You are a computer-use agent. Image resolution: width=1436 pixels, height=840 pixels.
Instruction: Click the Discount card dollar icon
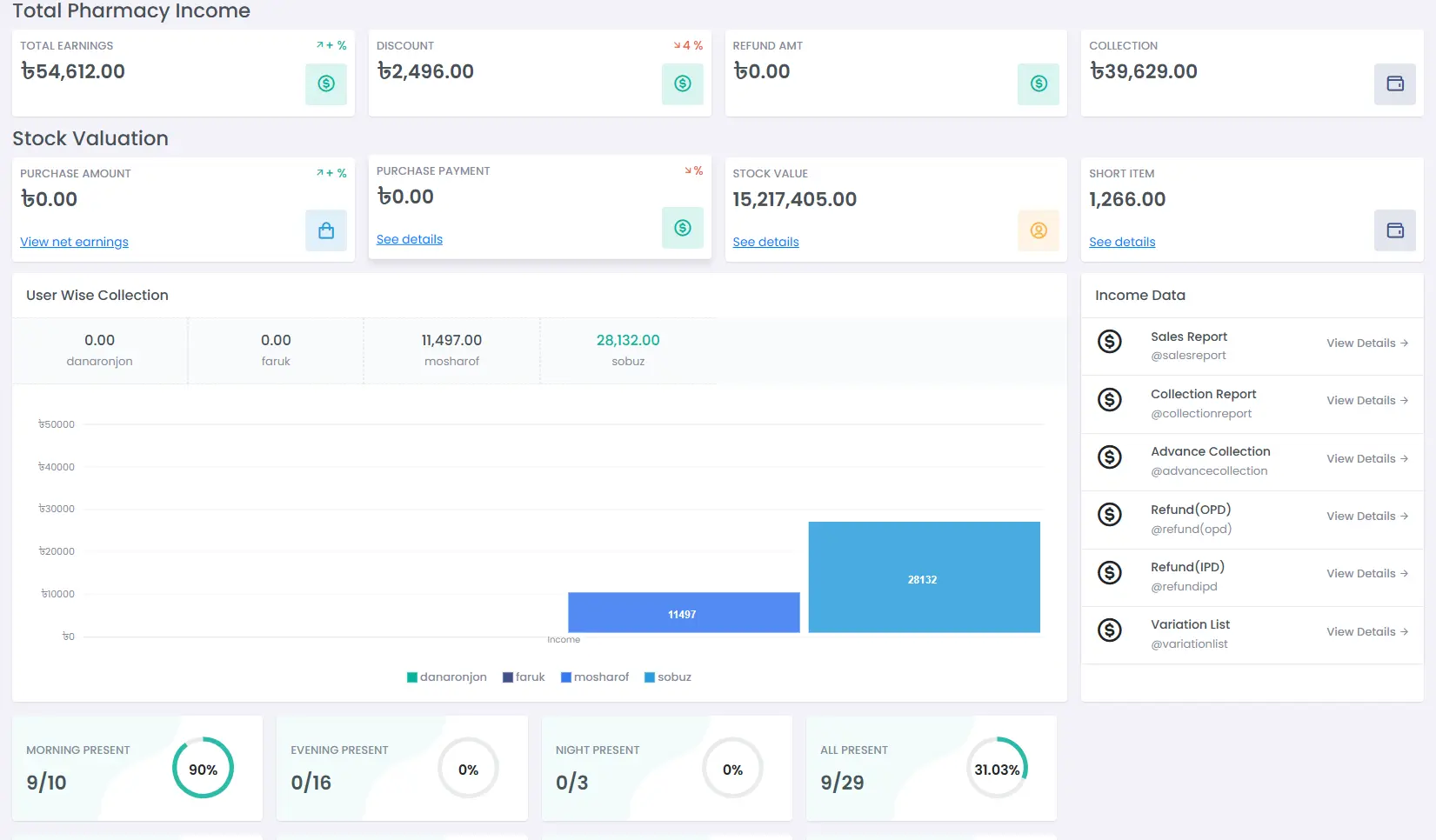[x=683, y=83]
